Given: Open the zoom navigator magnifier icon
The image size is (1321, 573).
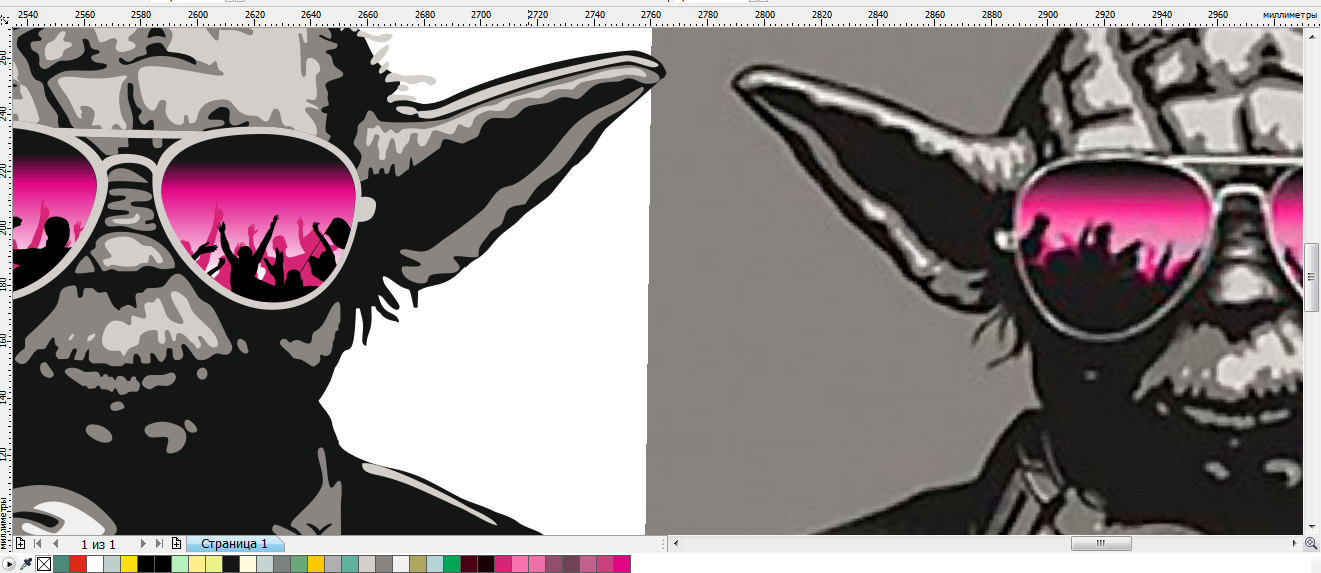Looking at the screenshot, I should click(1311, 544).
